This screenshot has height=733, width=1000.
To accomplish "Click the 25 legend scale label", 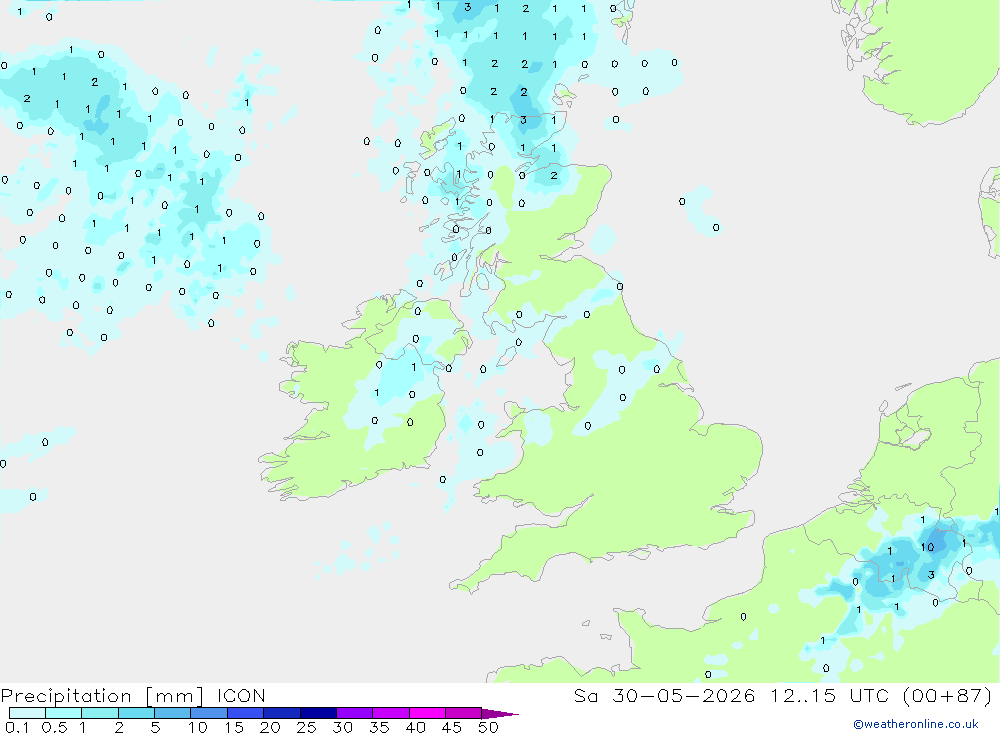I will click(307, 727).
